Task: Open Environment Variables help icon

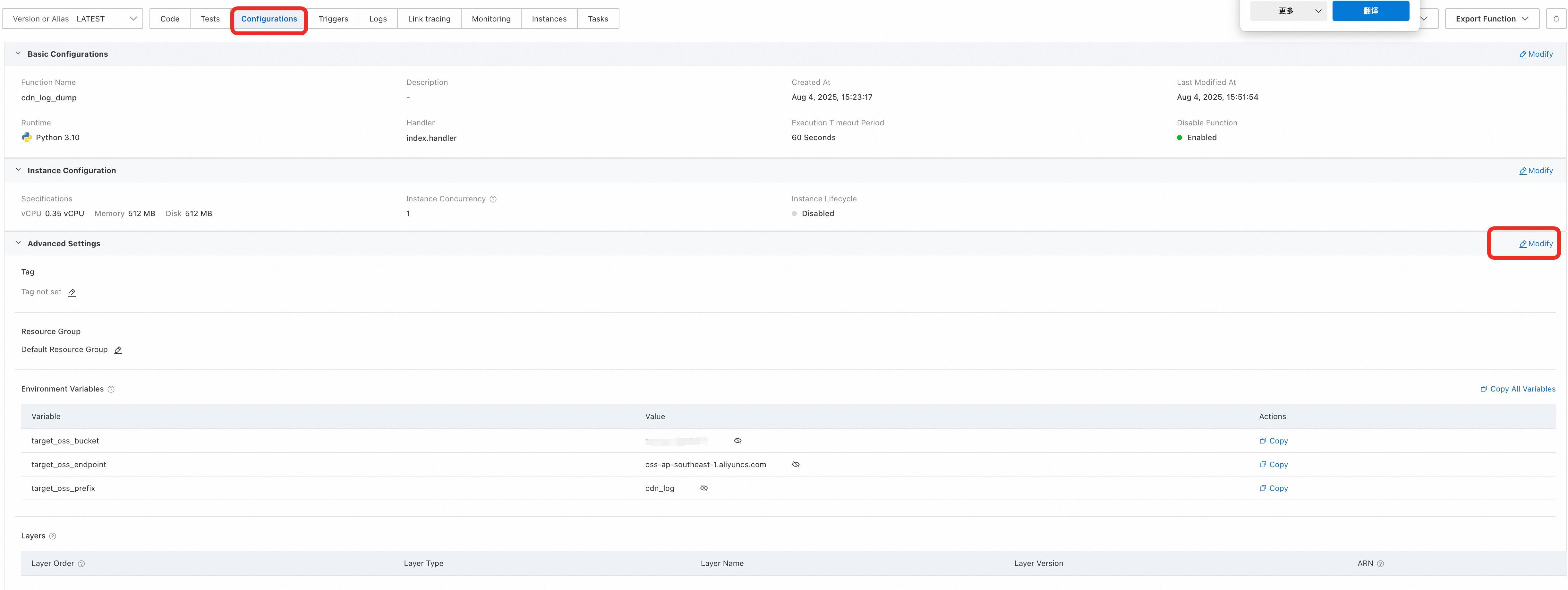Action: tap(111, 389)
